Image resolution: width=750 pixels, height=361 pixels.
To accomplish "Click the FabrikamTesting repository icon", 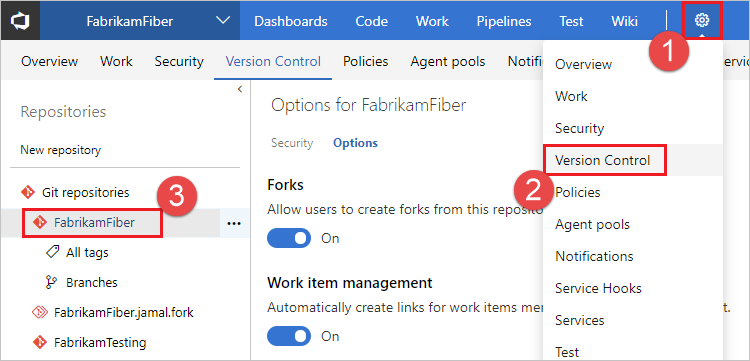I will 40,342.
